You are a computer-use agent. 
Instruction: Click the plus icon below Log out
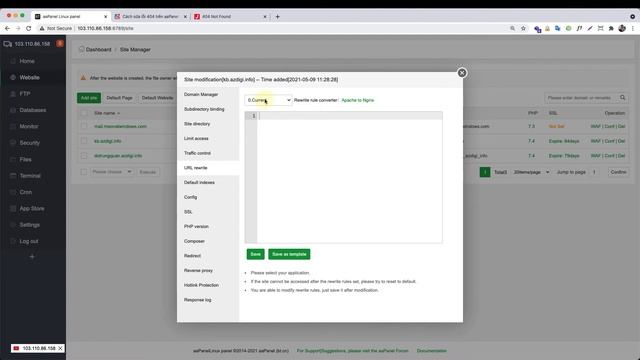(x=32, y=256)
